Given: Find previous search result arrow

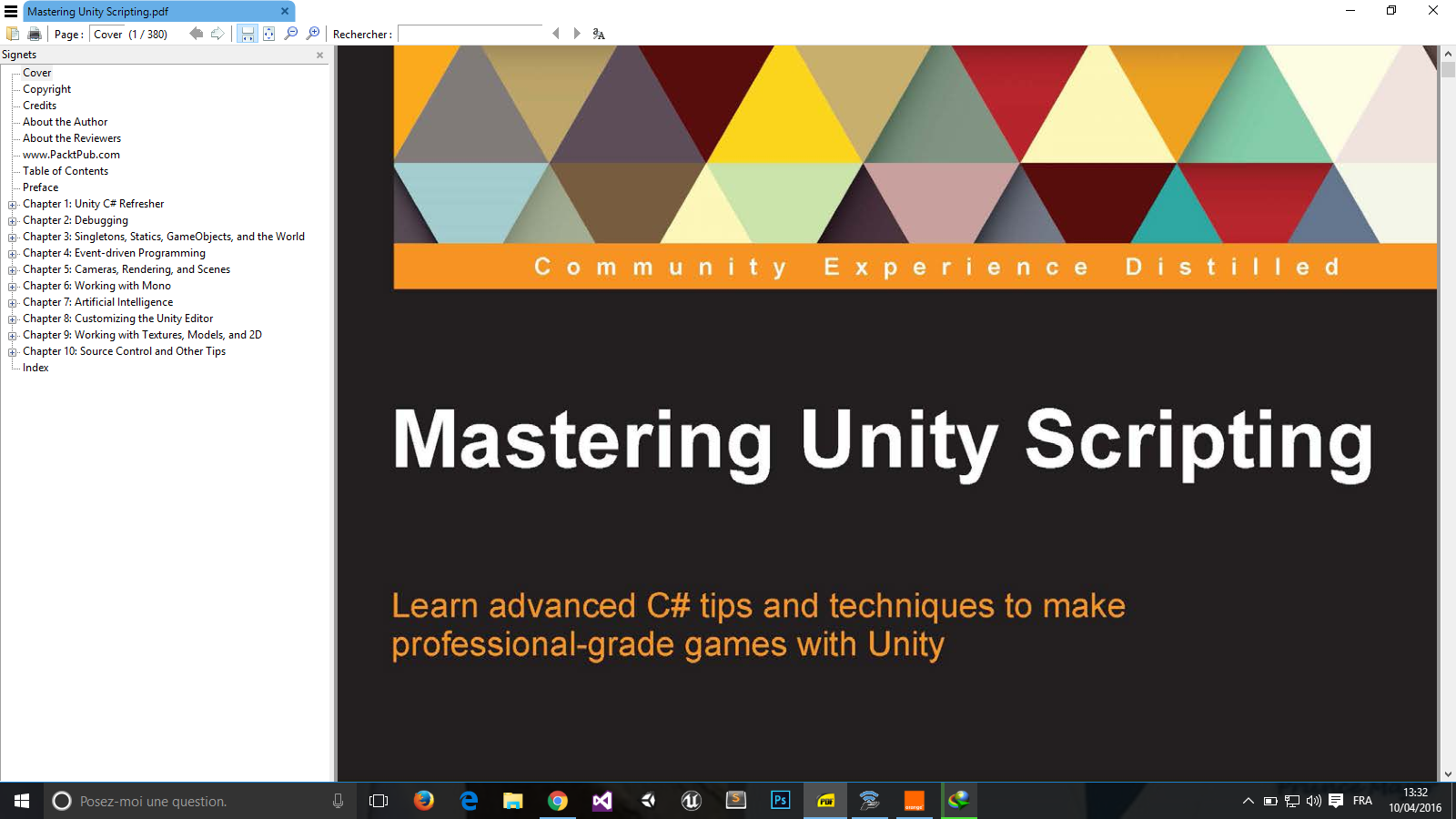Looking at the screenshot, I should [x=556, y=34].
